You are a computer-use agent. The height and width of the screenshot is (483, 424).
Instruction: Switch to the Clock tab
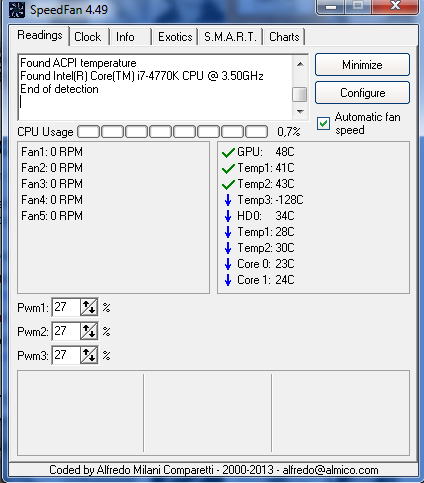pyautogui.click(x=88, y=37)
